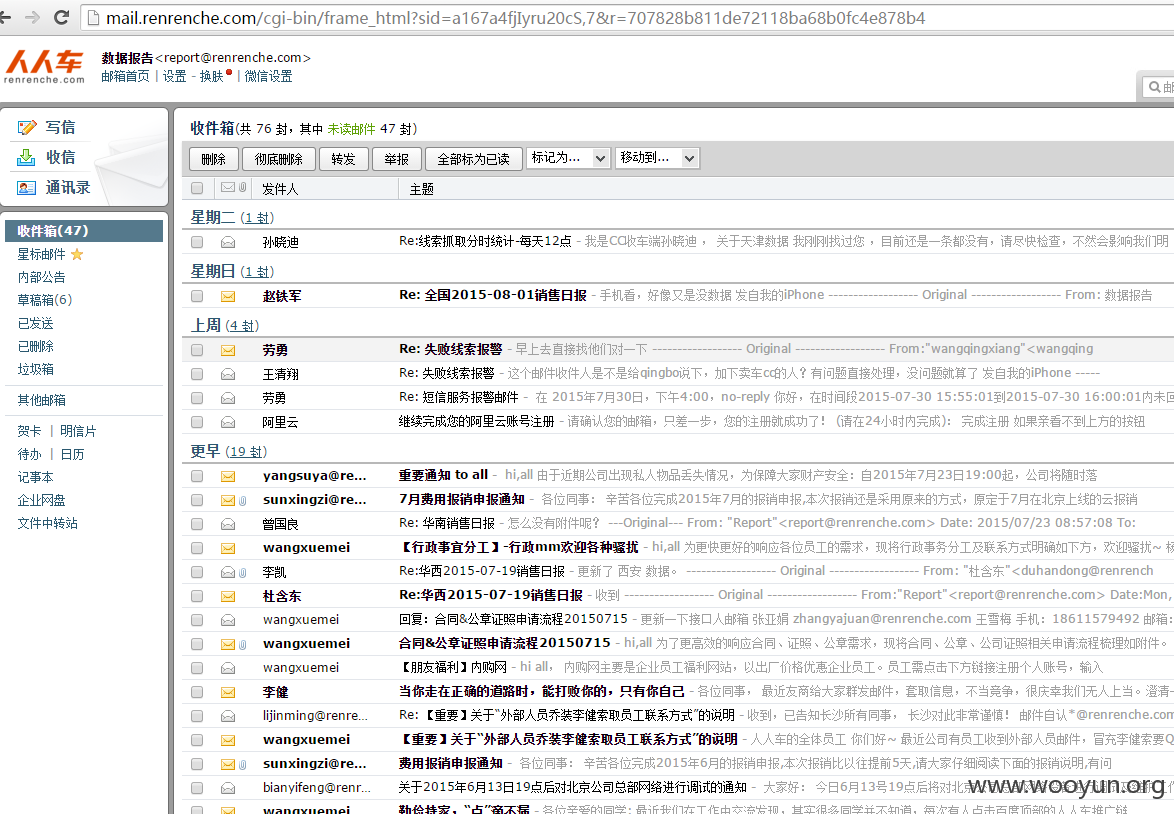The width and height of the screenshot is (1174, 814).
Task: Click unread envelope icon for 赵铁军
Action: 228,297
